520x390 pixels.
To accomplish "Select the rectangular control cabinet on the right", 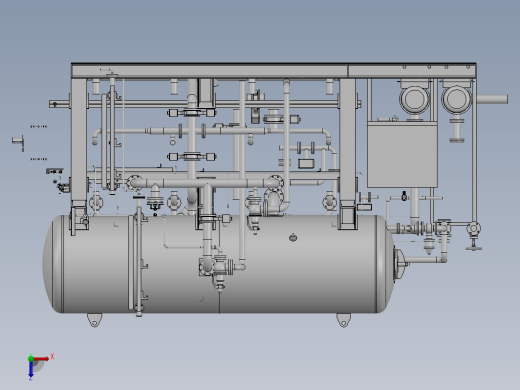I will (x=402, y=154).
